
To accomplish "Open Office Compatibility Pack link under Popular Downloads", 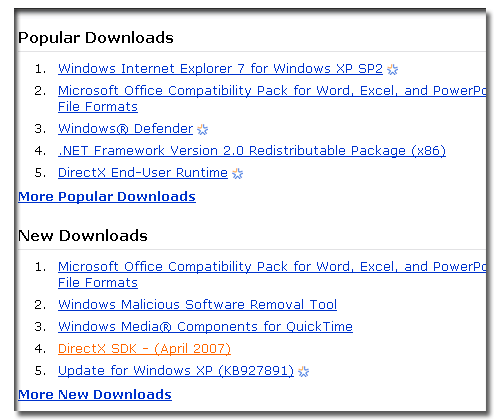I will pos(272,99).
